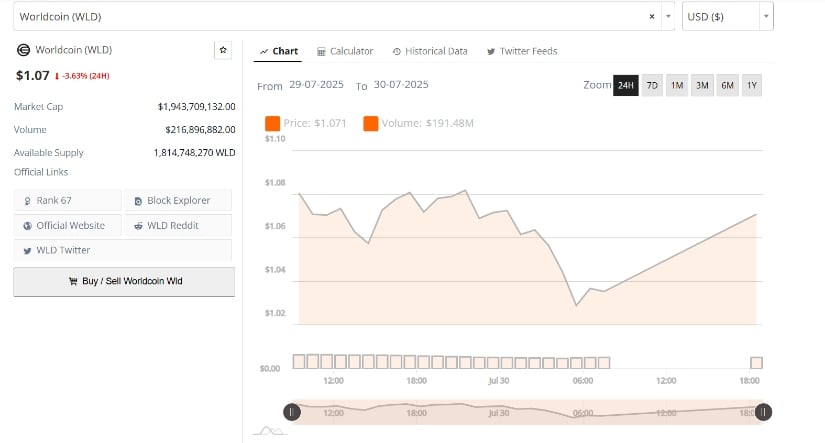825x443 pixels.
Task: Open the Historical Data tab
Action: (x=430, y=51)
